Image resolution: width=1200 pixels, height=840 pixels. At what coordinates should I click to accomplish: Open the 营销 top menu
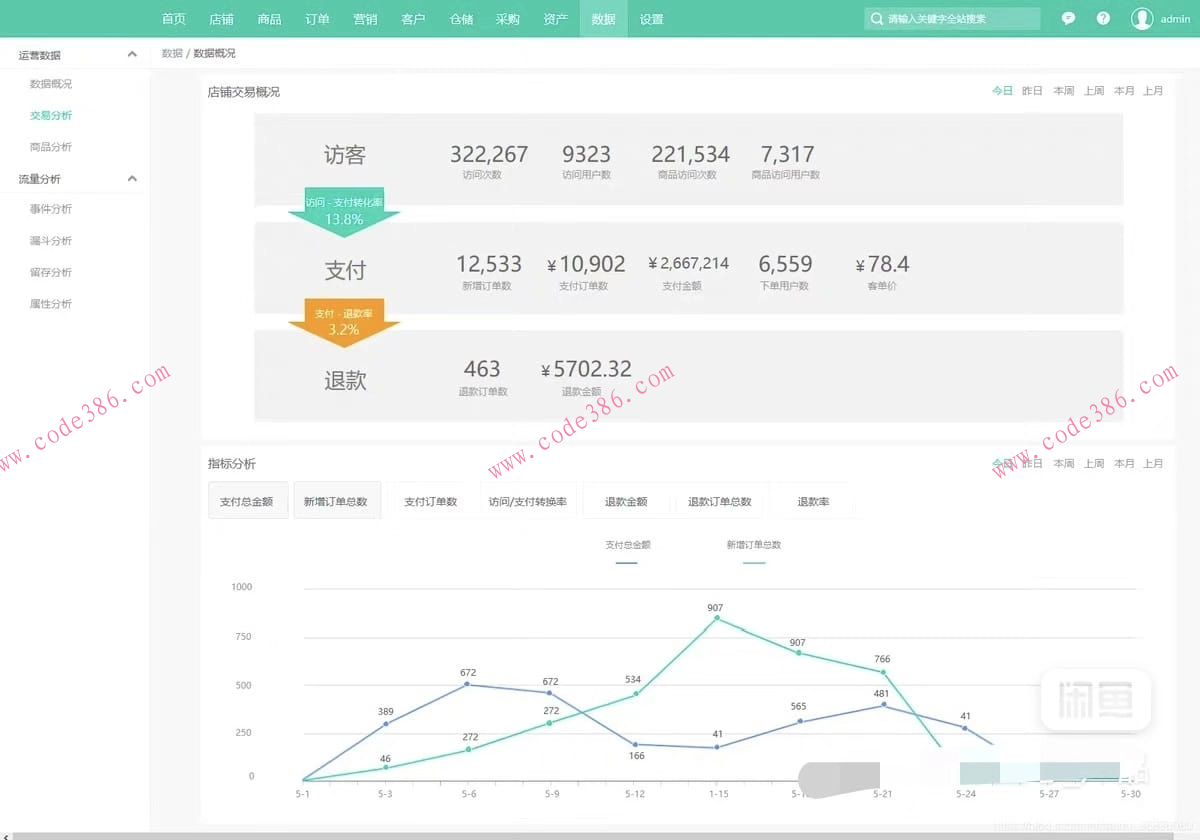tap(365, 19)
